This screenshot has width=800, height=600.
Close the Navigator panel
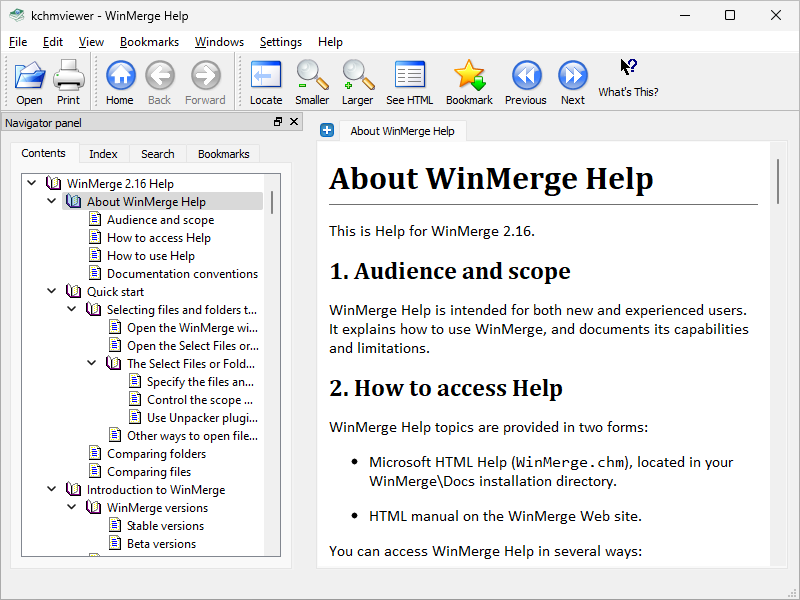(294, 122)
